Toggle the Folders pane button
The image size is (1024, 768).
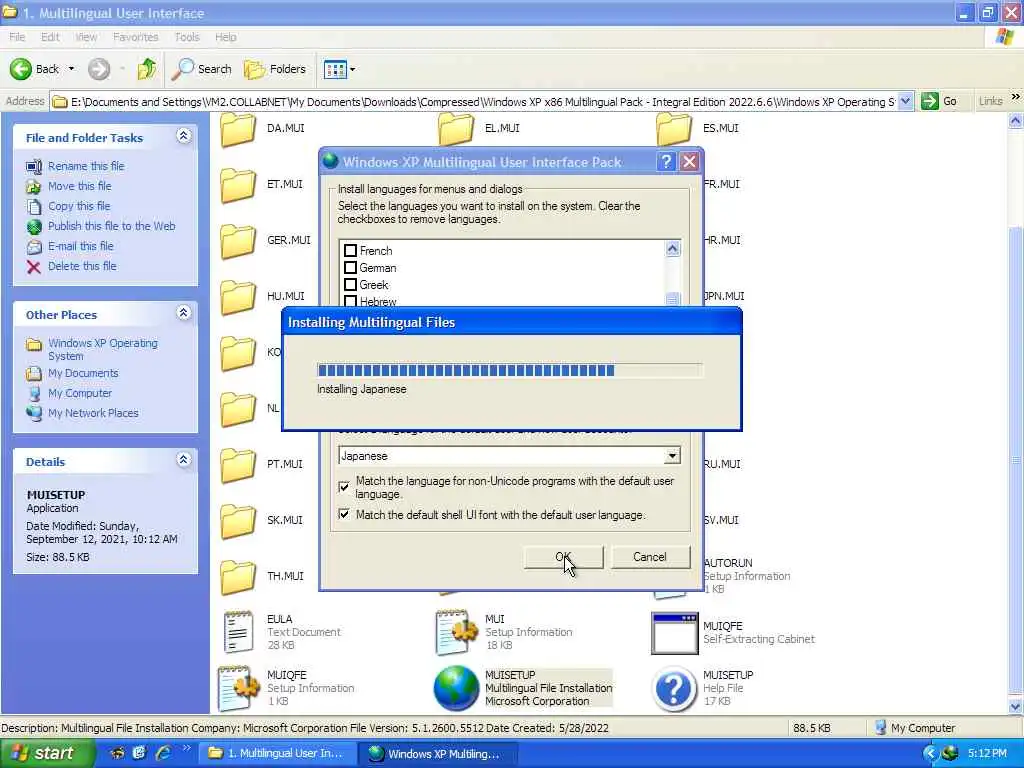coord(274,69)
